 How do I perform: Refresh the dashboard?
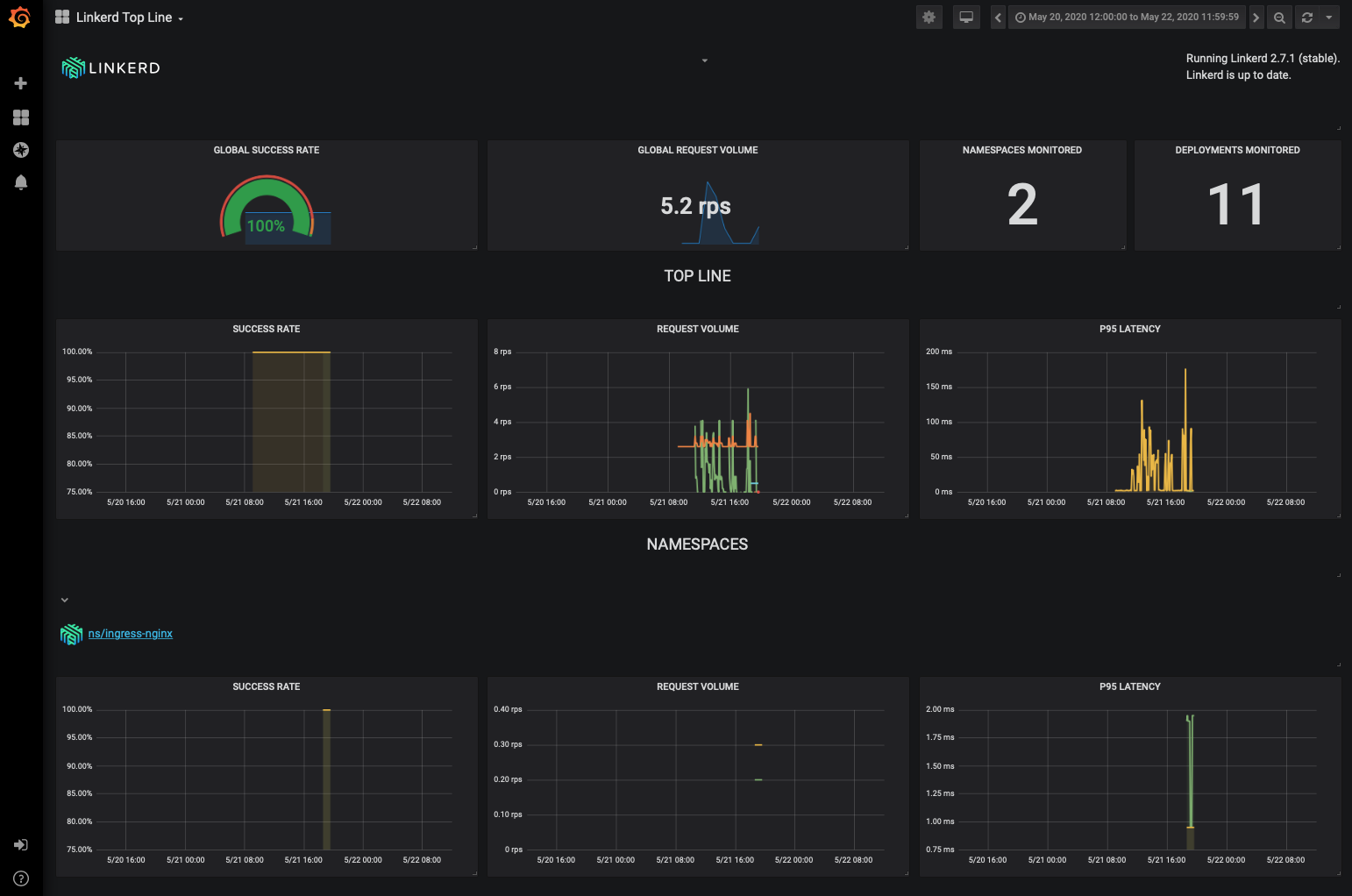[x=1307, y=18]
